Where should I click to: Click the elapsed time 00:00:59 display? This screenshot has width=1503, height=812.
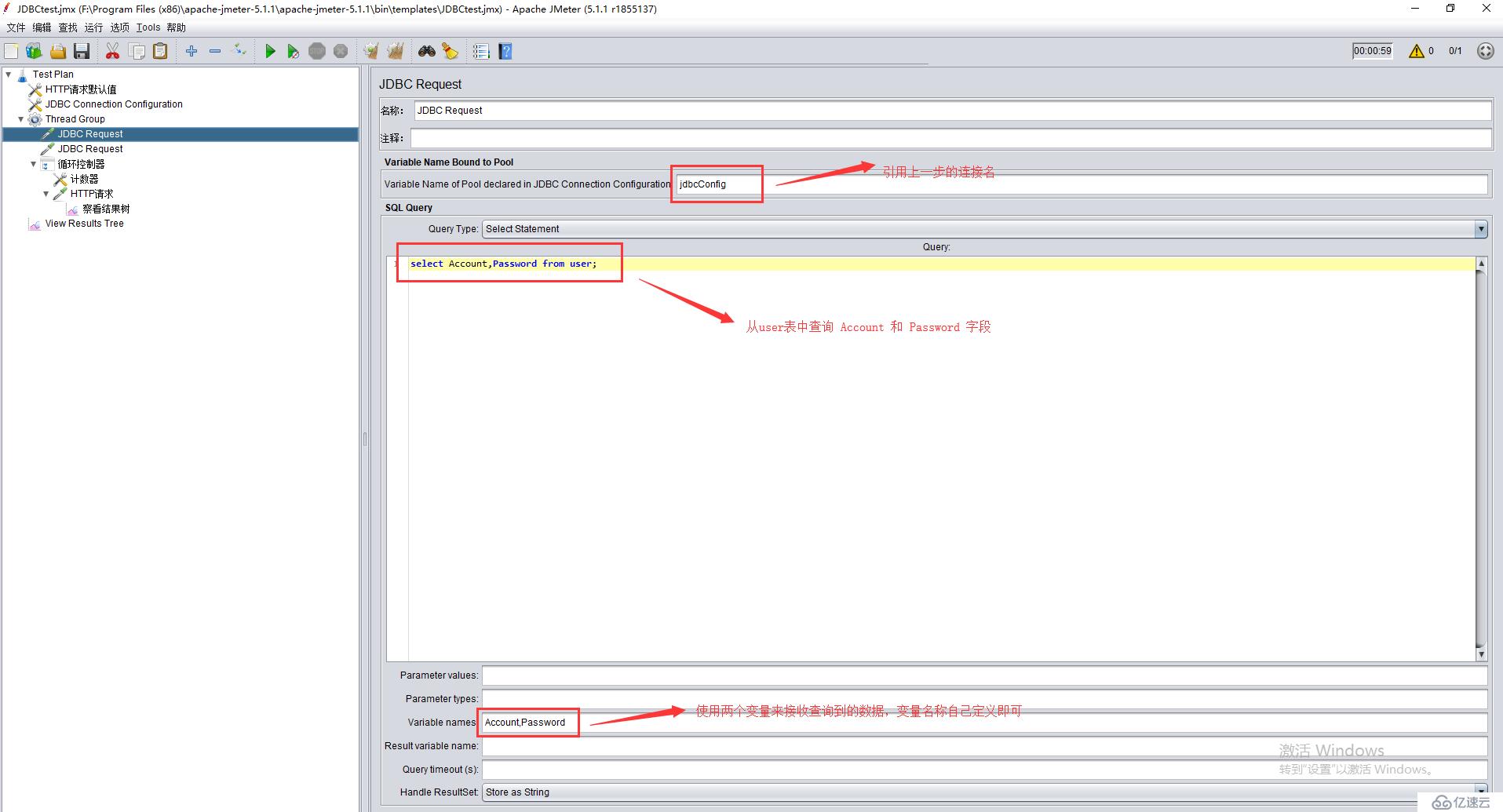click(1372, 51)
